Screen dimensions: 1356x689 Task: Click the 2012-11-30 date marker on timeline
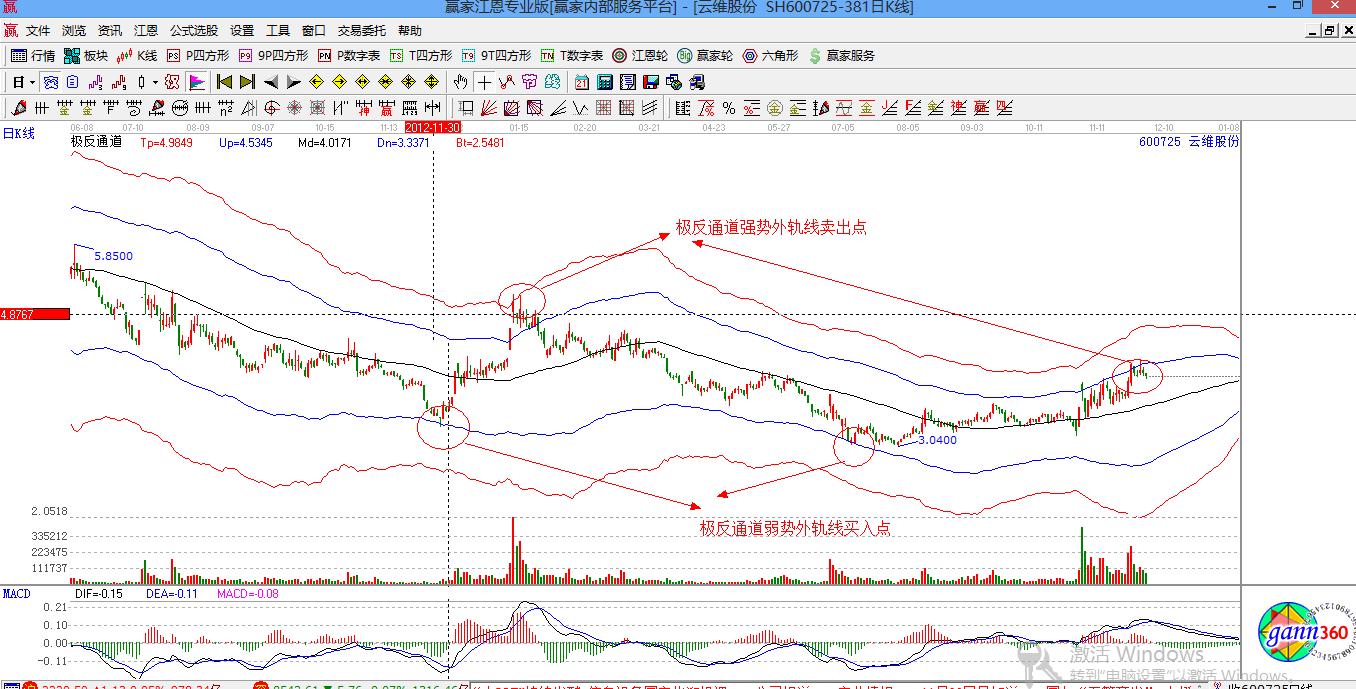click(433, 128)
